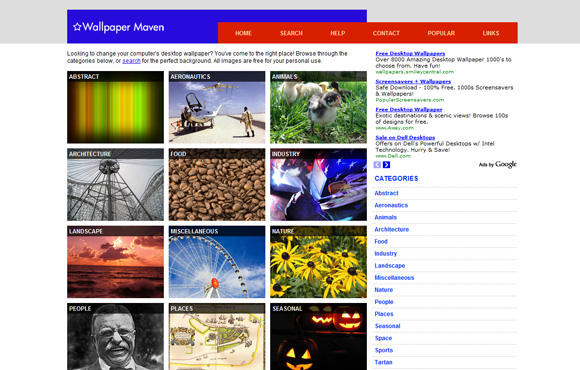The width and height of the screenshot is (580, 370).
Task: Click the wallpapers.smileycentral.com URL
Action: point(414,72)
